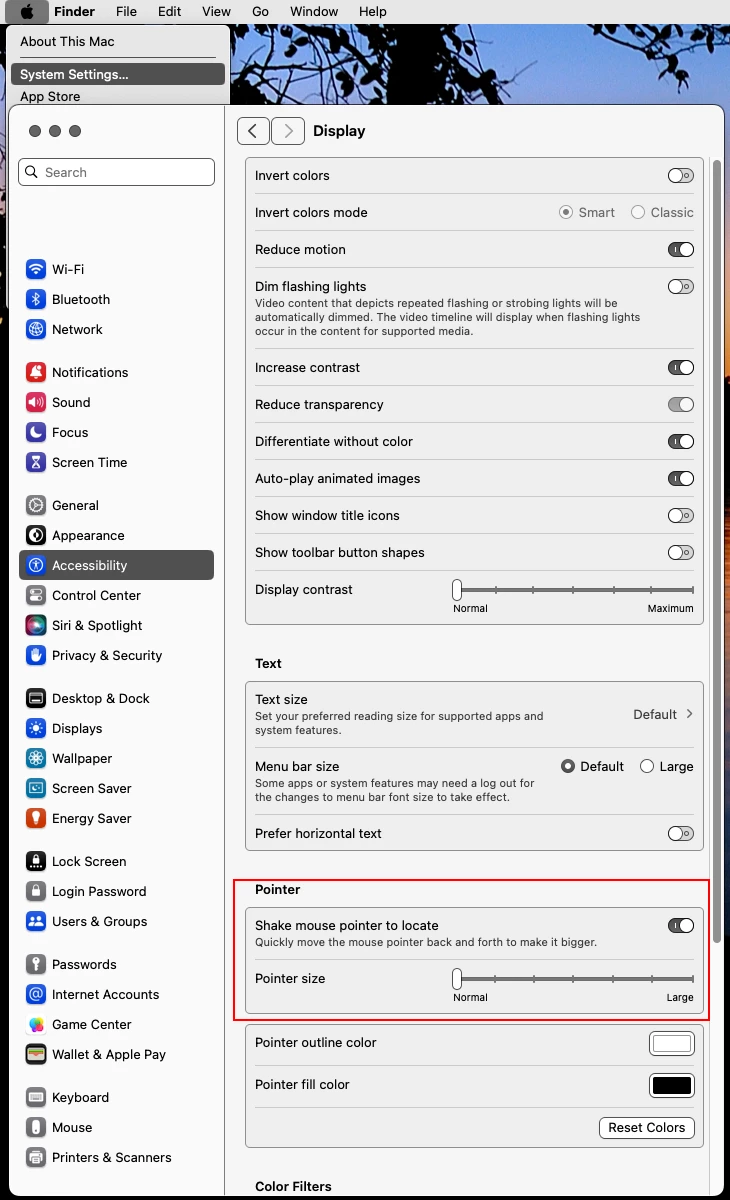Click Display contrast slider handle

point(457,589)
